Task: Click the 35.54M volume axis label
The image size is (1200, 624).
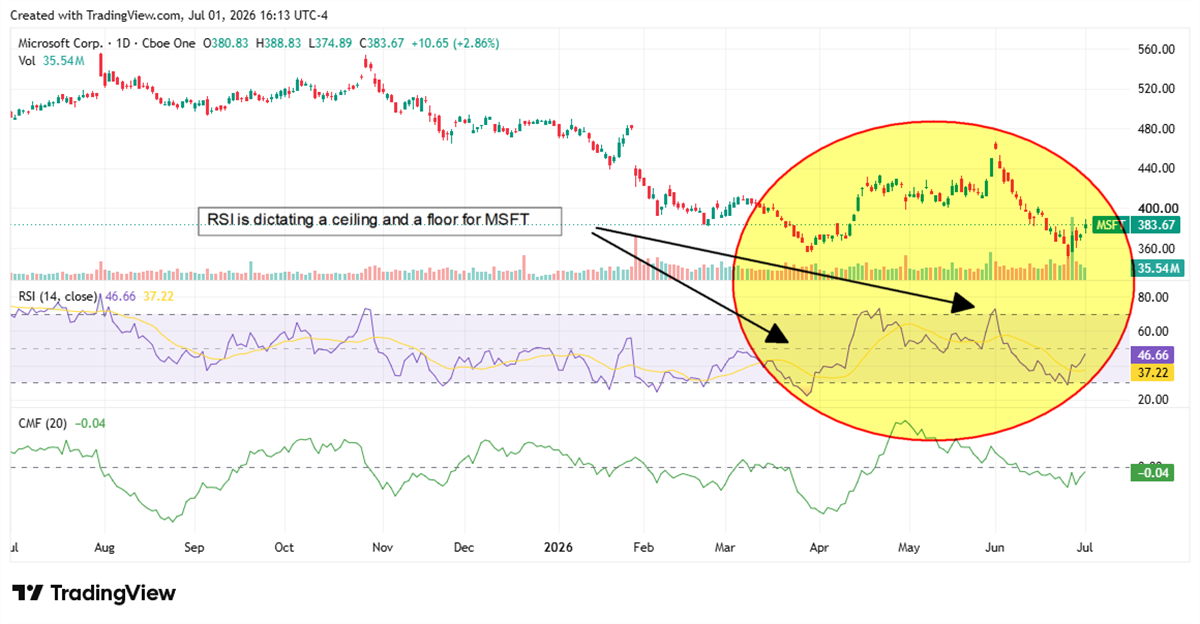Action: coord(1157,268)
